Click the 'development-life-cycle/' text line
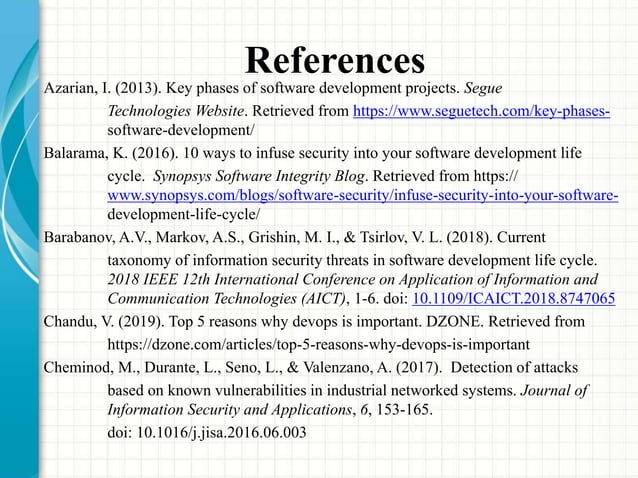 coord(184,214)
